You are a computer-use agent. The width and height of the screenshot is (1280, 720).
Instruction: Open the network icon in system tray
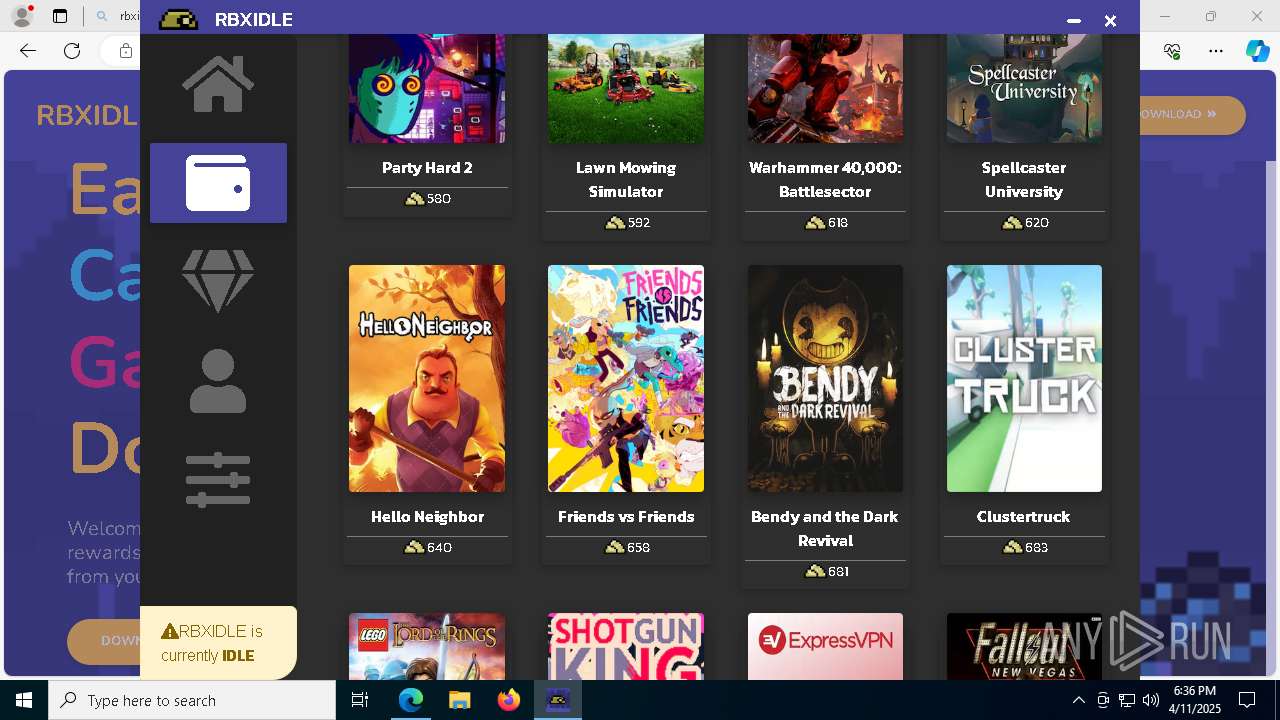pos(1127,700)
